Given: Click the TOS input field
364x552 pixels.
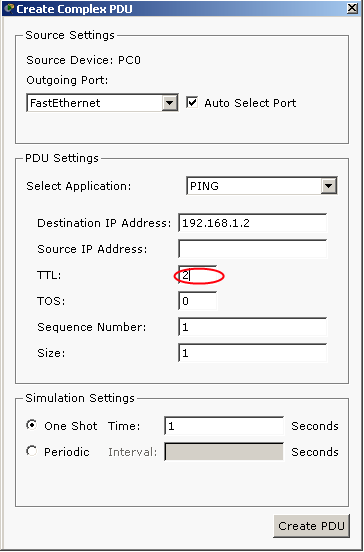Looking at the screenshot, I should (x=197, y=301).
